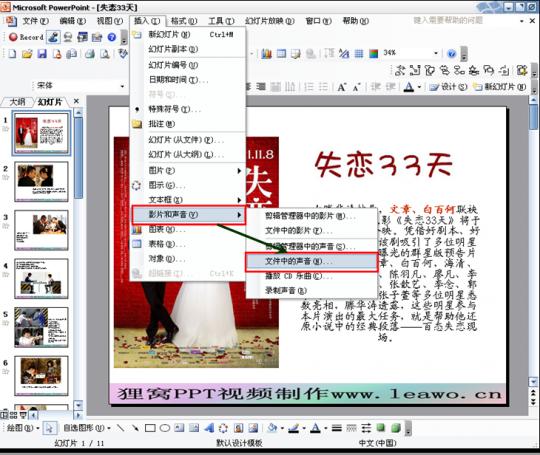Select 表格 in Insert menu
540x455 pixels.
(188, 244)
